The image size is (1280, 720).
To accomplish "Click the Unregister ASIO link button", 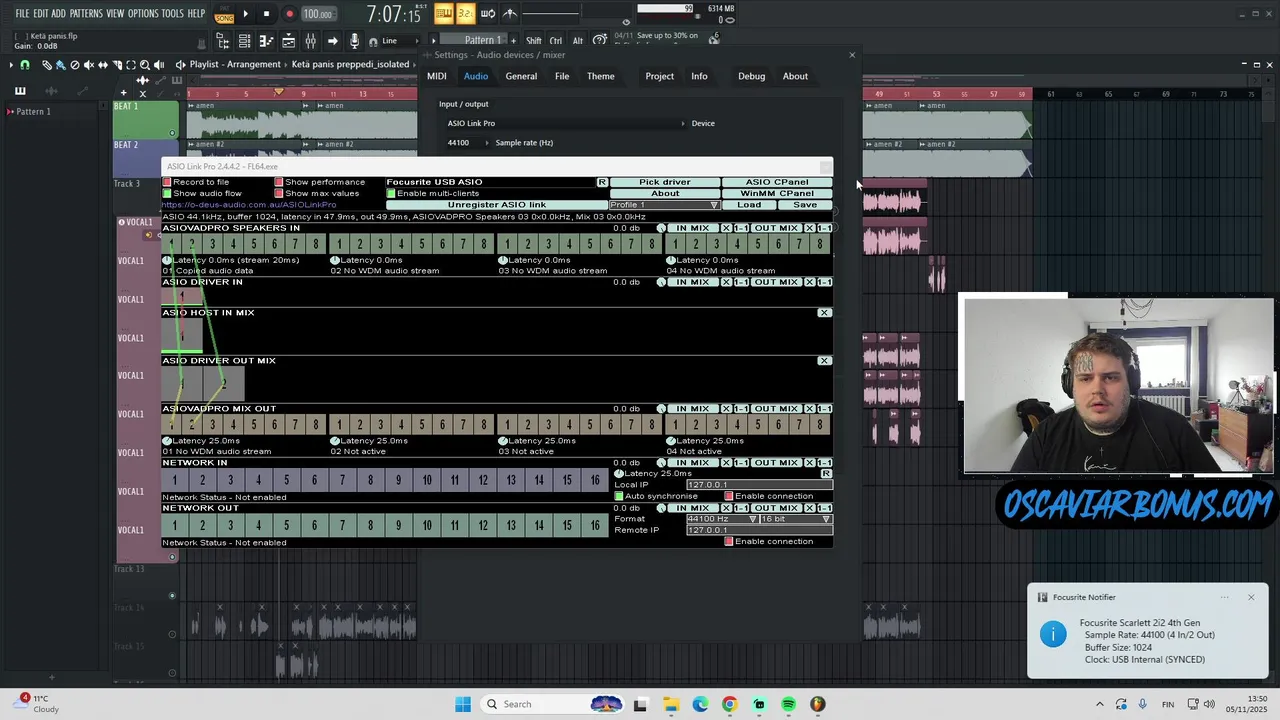I will [497, 205].
